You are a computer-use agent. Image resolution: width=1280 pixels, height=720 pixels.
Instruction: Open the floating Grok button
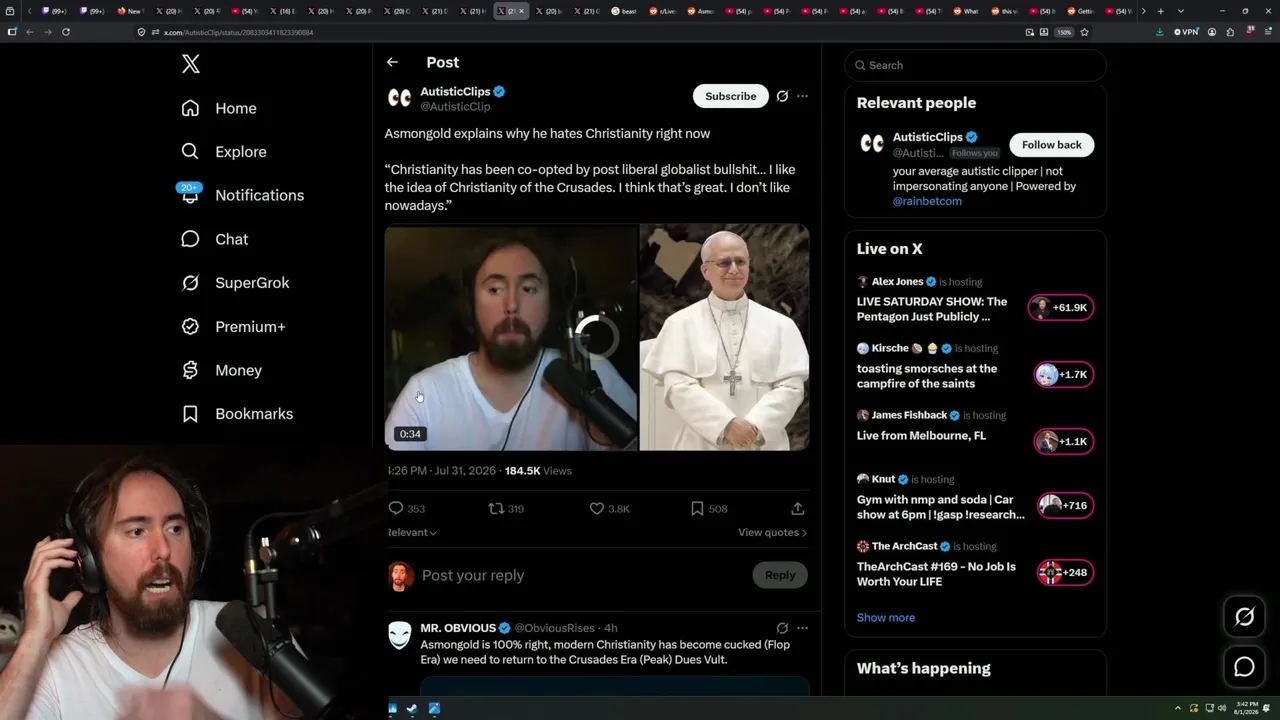click(1244, 617)
